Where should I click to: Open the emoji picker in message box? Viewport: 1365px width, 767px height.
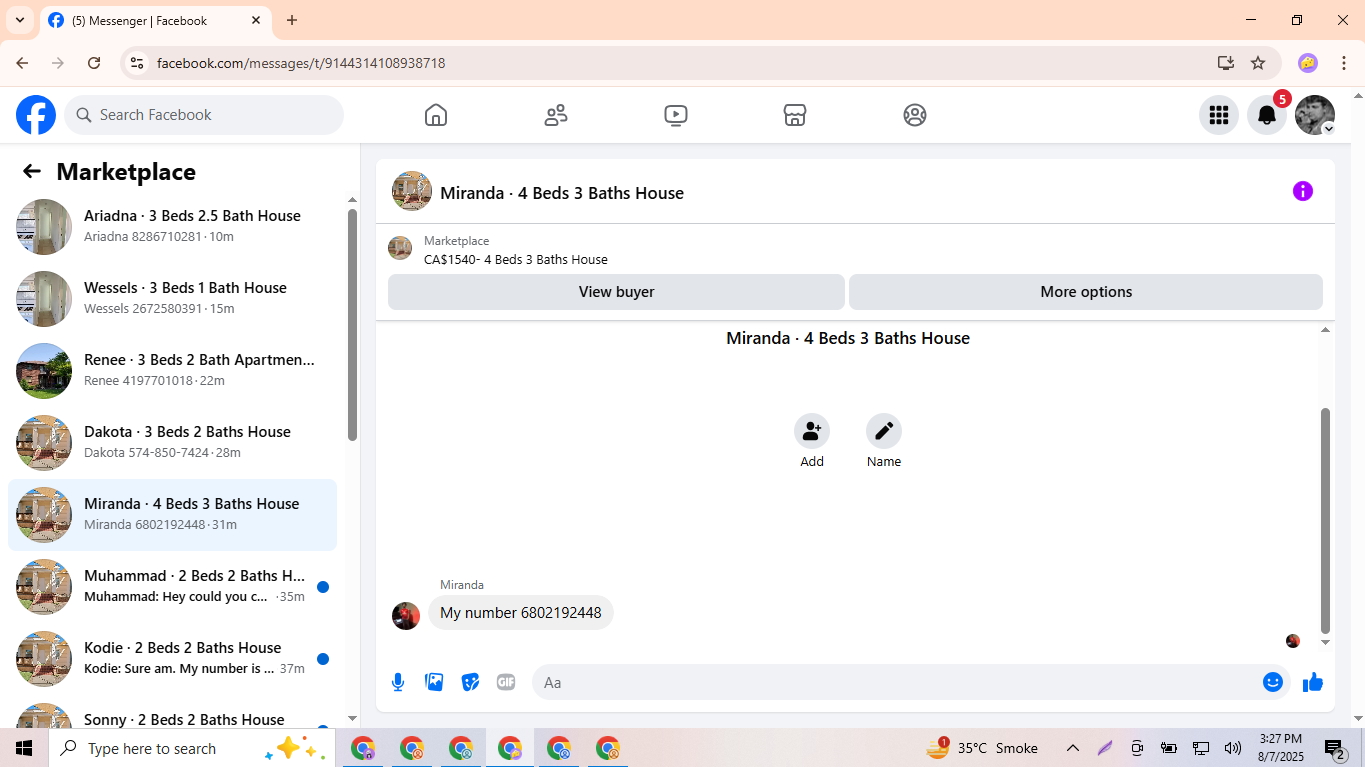click(1273, 682)
